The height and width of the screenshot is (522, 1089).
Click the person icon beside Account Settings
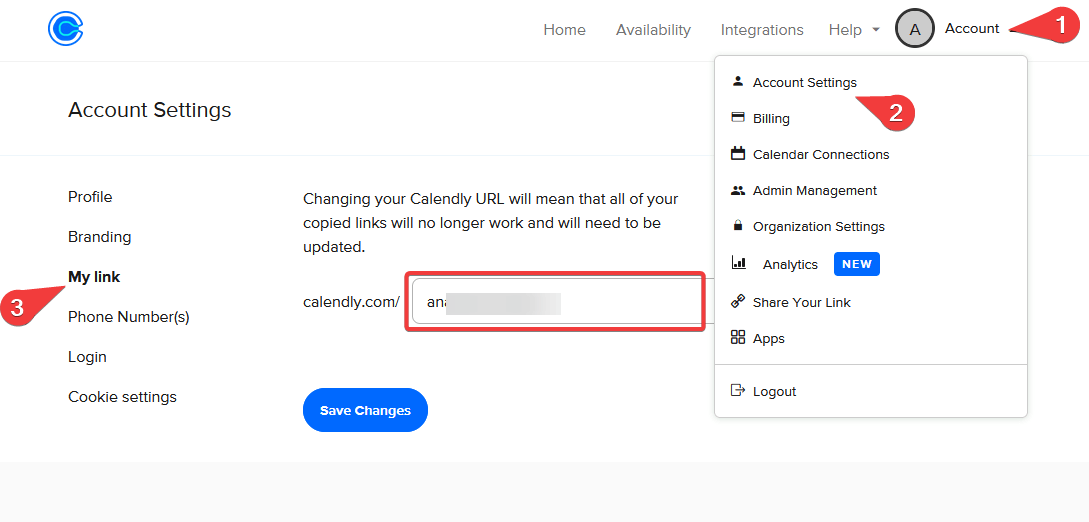coord(738,81)
